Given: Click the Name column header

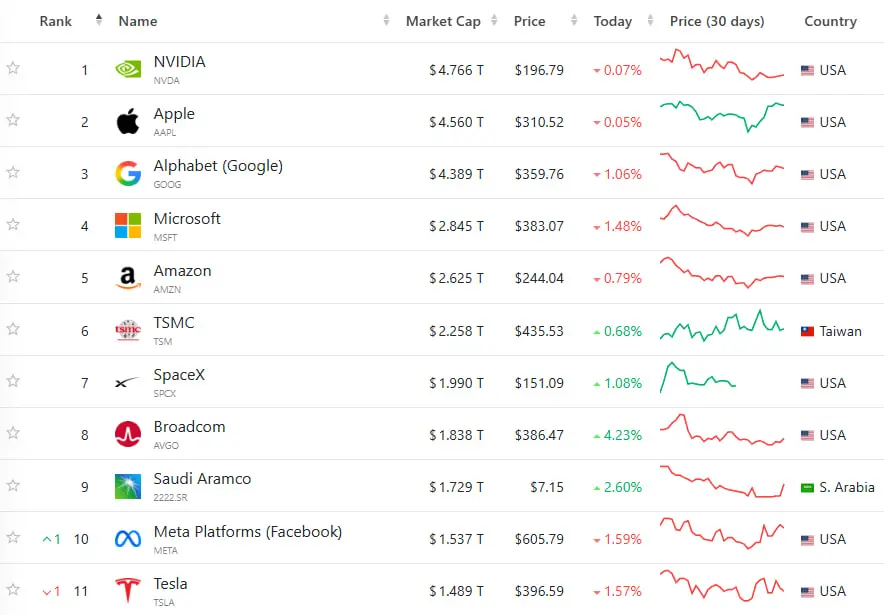Looking at the screenshot, I should [x=138, y=21].
